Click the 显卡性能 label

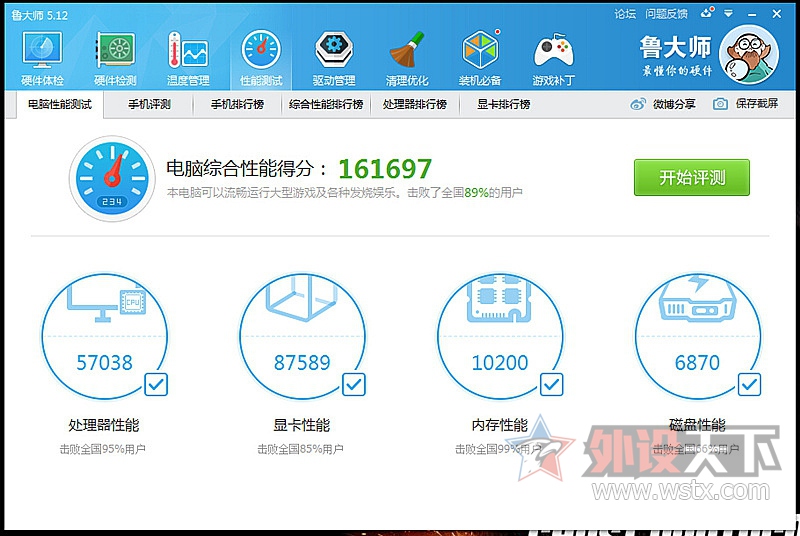click(302, 425)
